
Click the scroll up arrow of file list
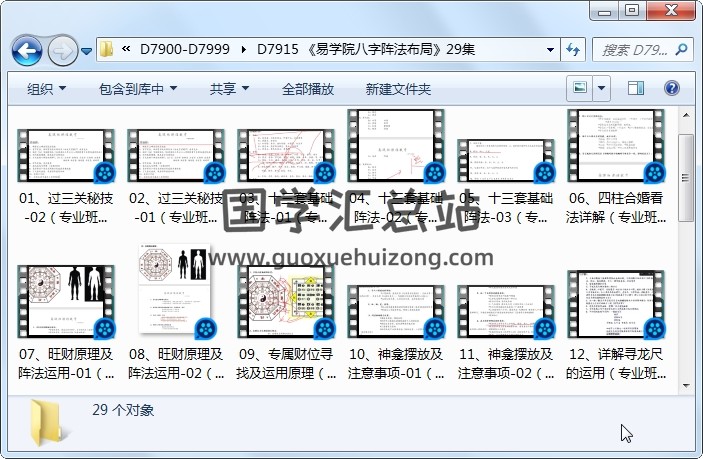pos(686,116)
